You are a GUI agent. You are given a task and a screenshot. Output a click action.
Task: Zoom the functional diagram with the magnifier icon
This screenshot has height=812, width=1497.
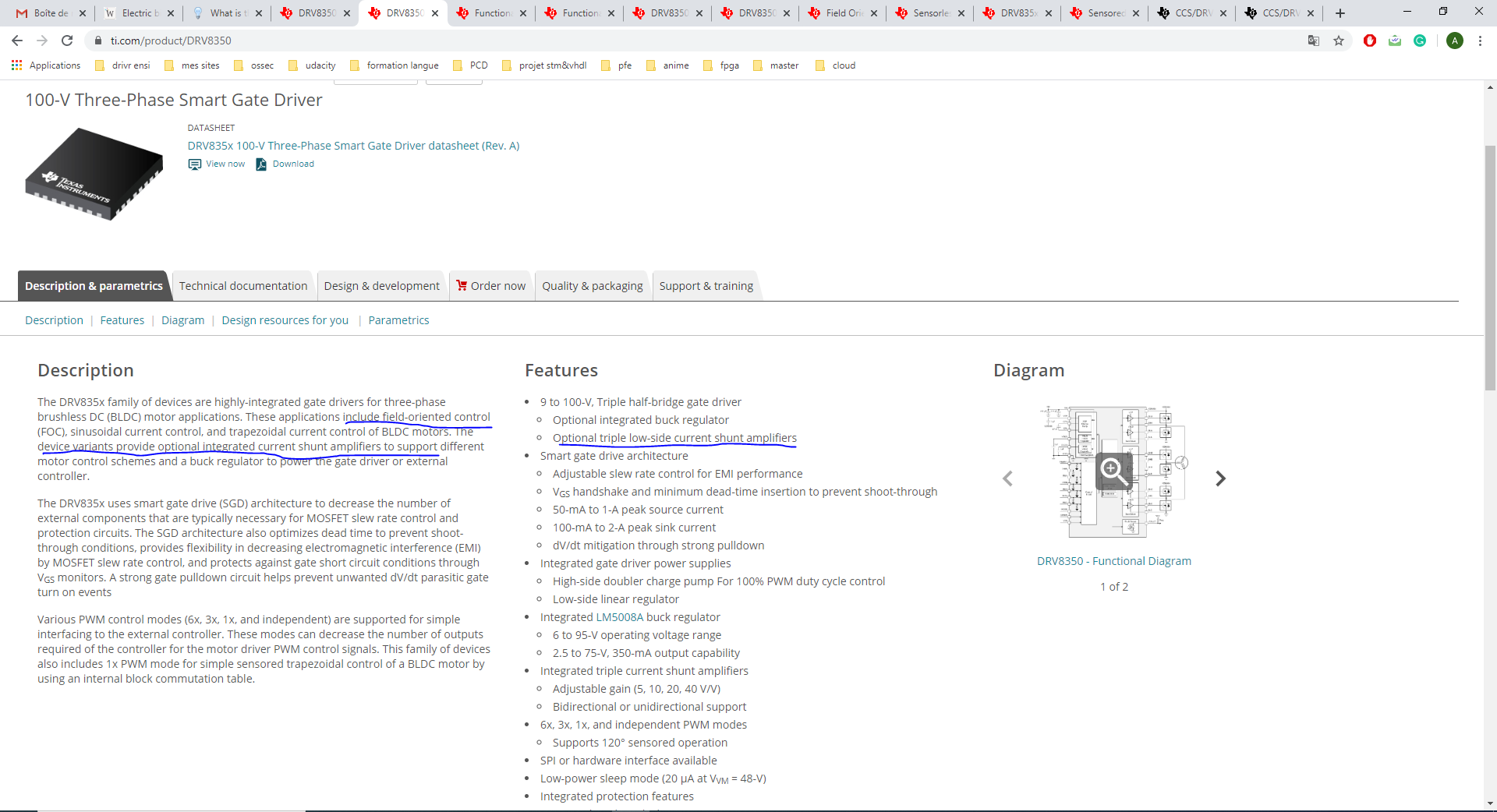(1113, 471)
